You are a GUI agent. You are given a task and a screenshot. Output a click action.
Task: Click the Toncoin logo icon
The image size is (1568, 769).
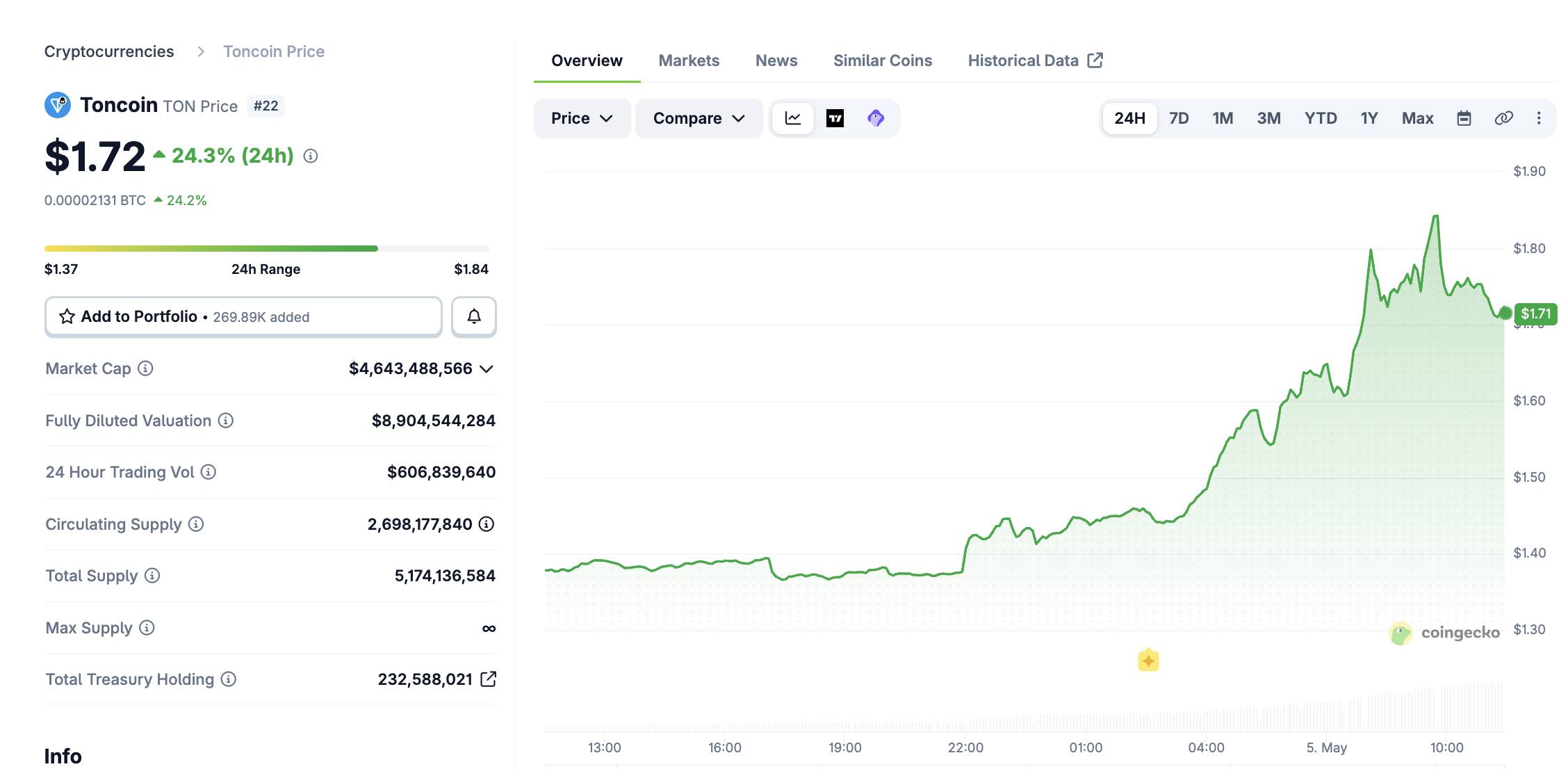coord(58,105)
